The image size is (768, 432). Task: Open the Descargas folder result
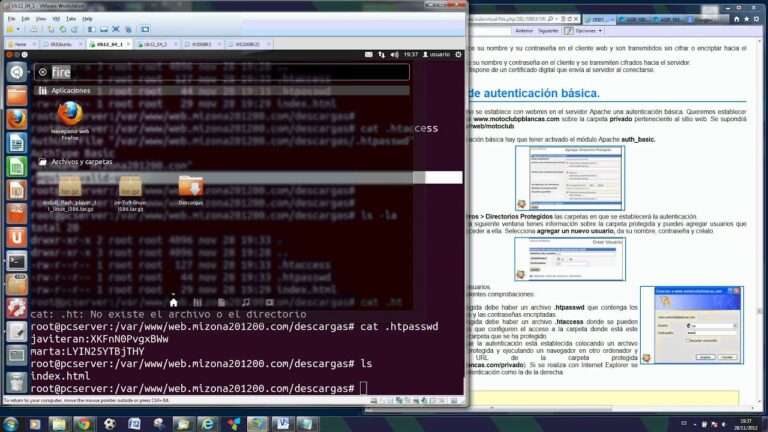tap(190, 190)
